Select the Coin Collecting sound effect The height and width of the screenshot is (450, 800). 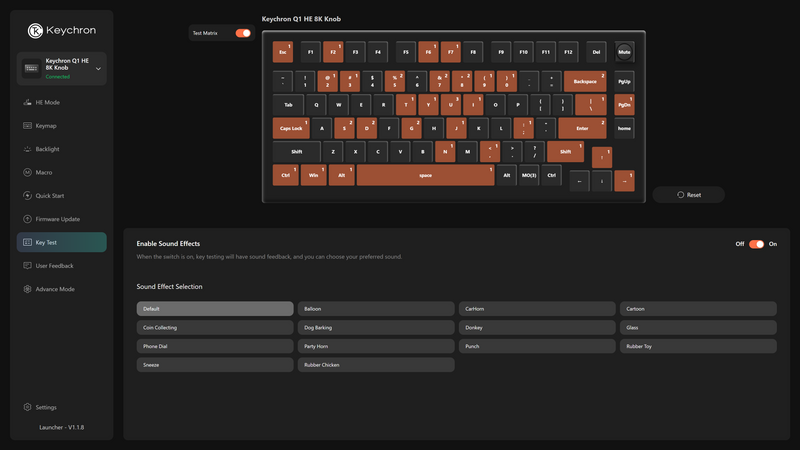coord(215,328)
